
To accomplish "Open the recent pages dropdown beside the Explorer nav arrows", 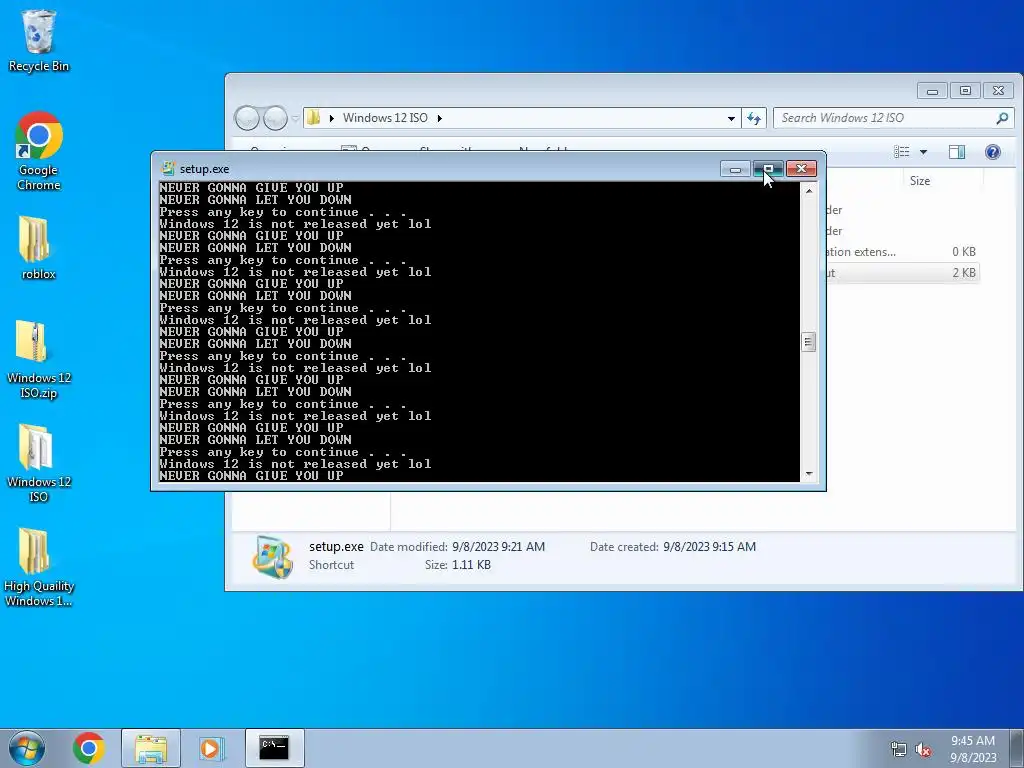I will tap(295, 118).
